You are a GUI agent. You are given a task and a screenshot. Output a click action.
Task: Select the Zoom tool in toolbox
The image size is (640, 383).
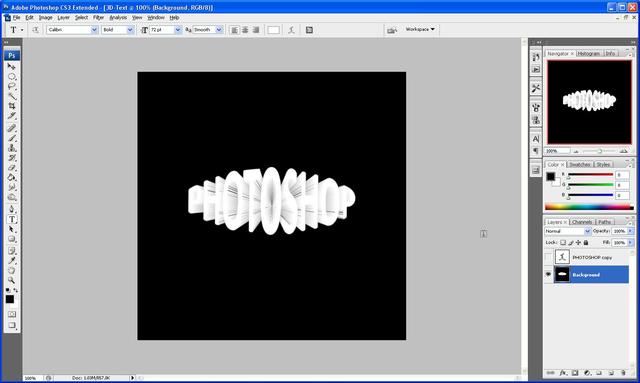coord(12,280)
